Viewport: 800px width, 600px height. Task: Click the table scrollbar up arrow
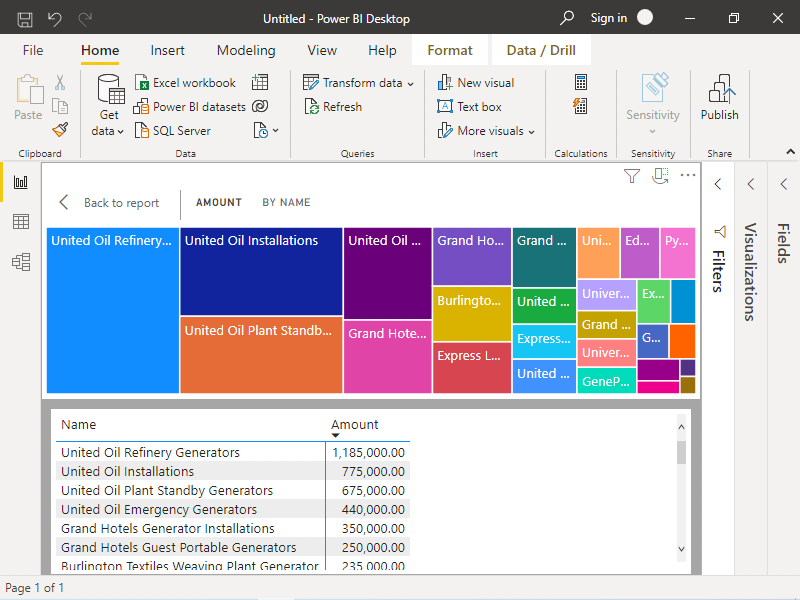[x=682, y=427]
